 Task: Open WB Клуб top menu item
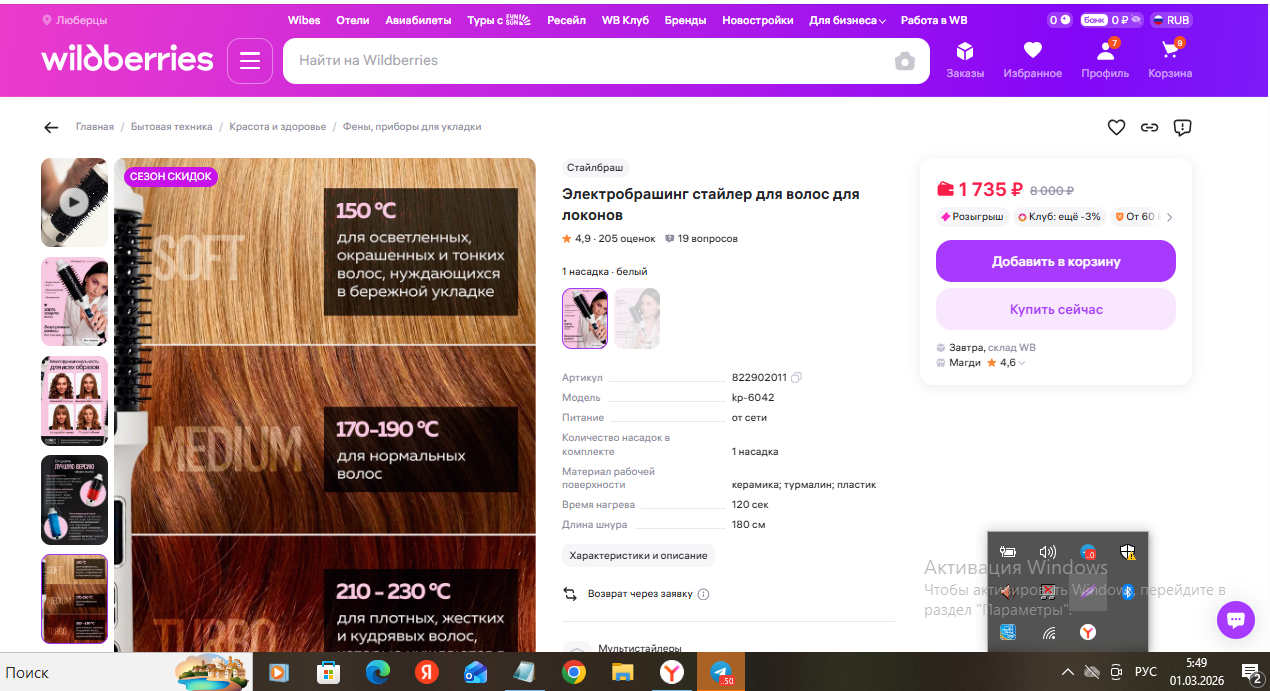coord(625,20)
